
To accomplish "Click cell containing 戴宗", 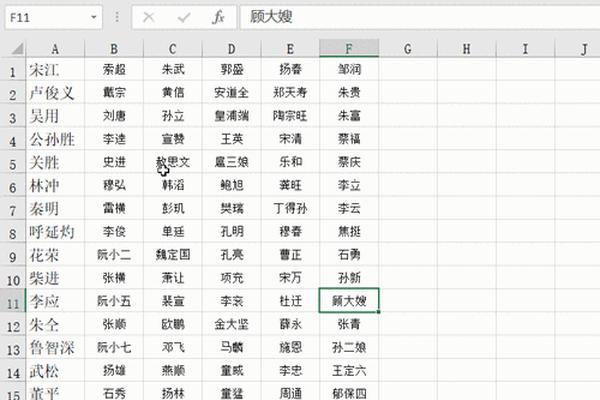I will 114,93.
